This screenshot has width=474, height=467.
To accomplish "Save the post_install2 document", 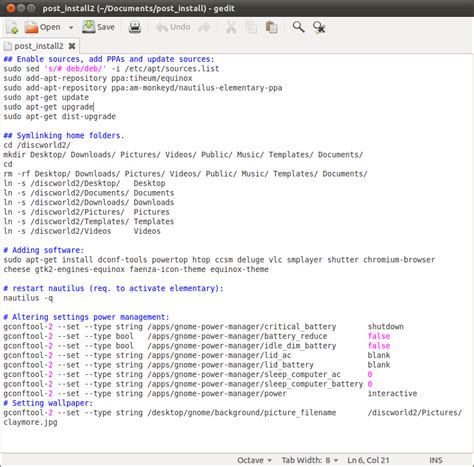I will (99, 27).
